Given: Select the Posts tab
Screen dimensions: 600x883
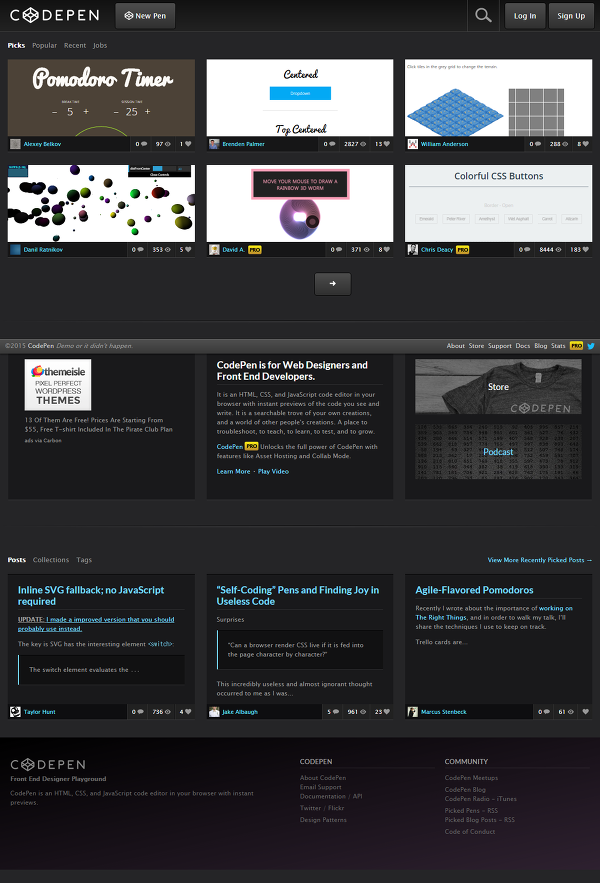Looking at the screenshot, I should 16,560.
